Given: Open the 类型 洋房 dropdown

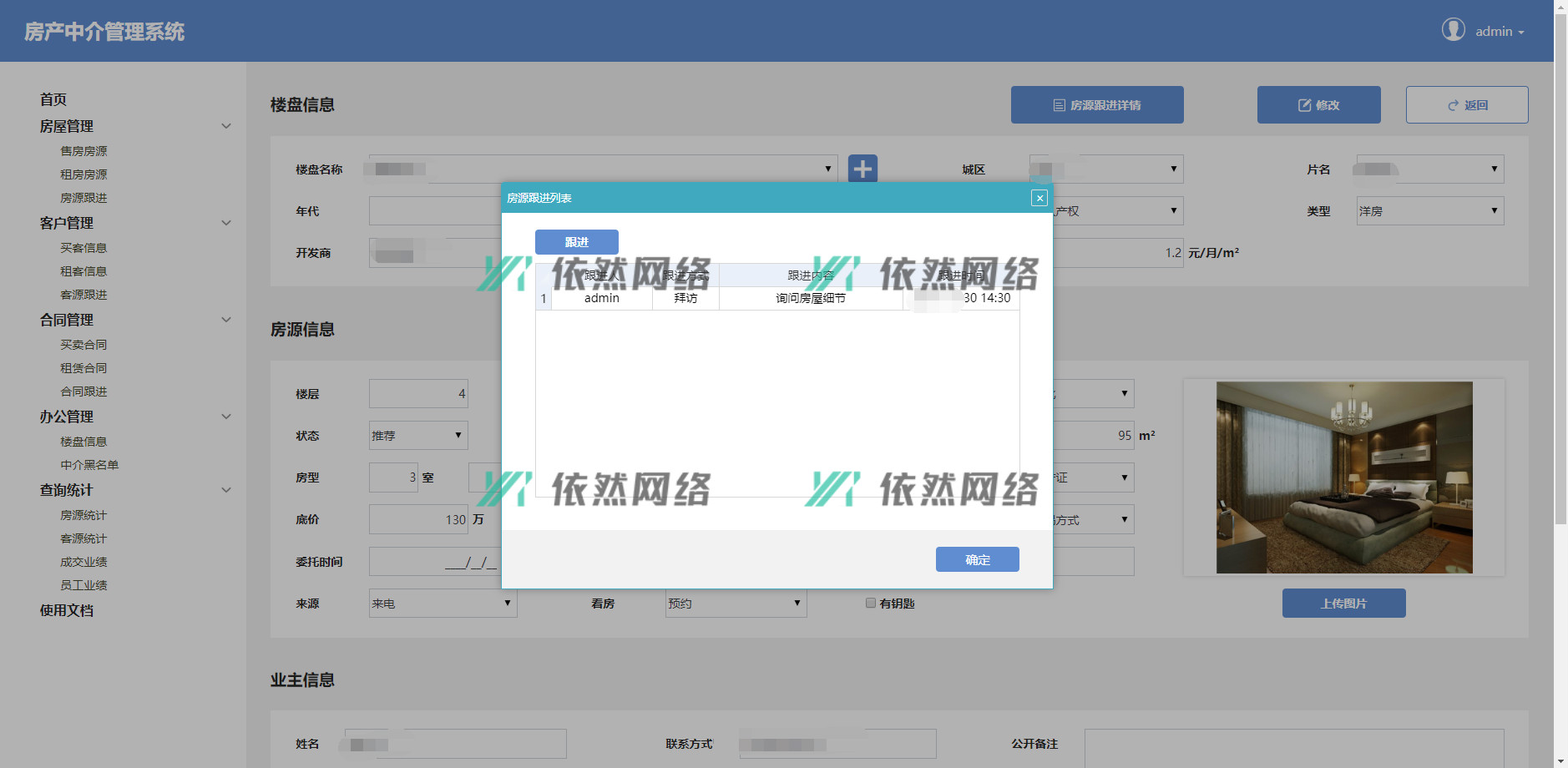Looking at the screenshot, I should coord(1430,210).
